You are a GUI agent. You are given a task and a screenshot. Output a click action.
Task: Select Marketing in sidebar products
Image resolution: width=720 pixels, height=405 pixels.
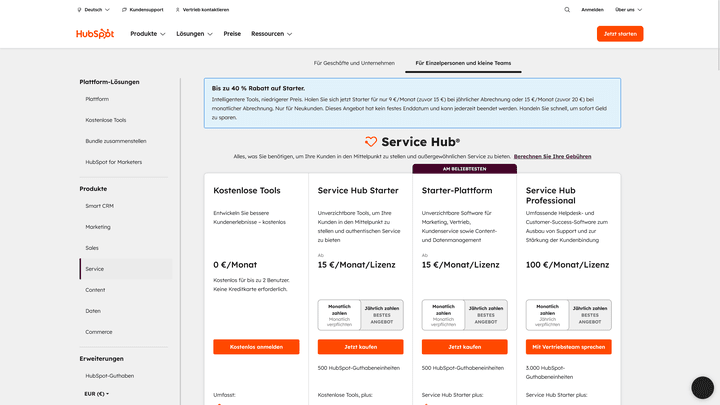coord(98,227)
